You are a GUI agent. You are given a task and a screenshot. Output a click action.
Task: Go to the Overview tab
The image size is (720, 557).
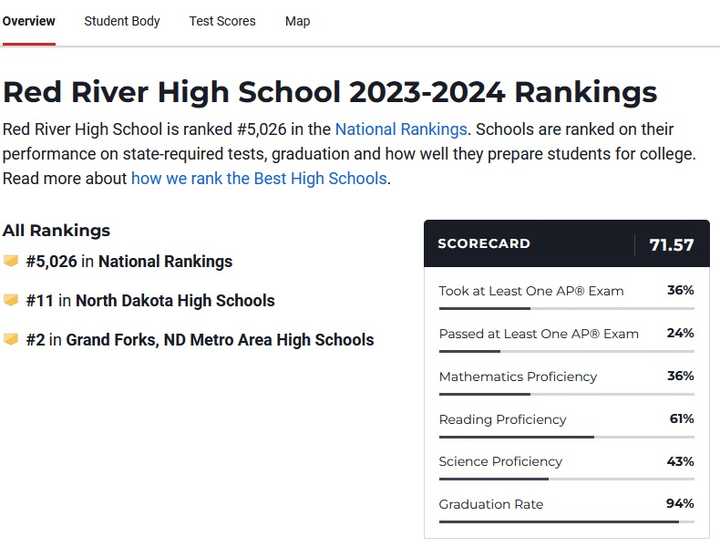pyautogui.click(x=28, y=21)
